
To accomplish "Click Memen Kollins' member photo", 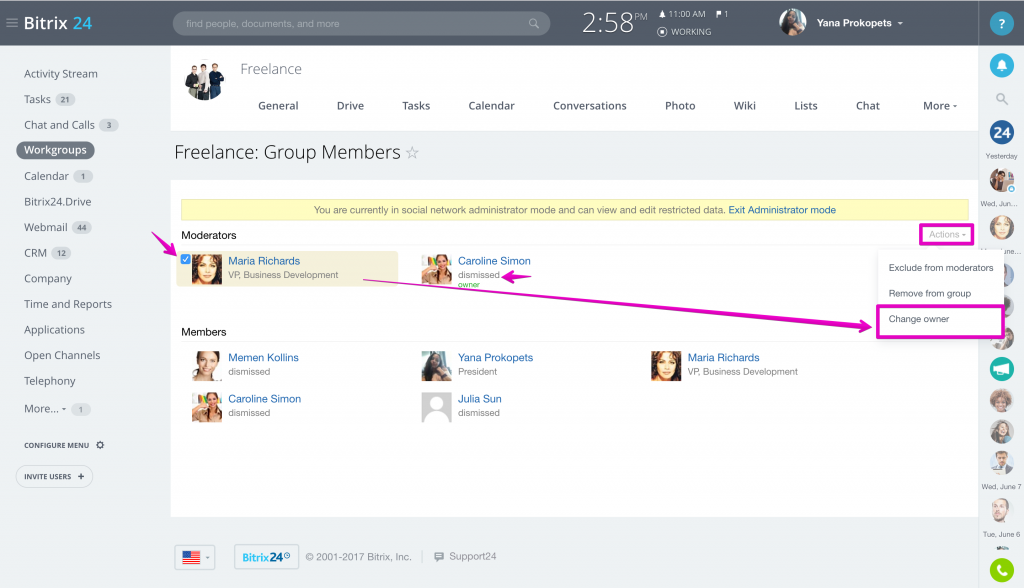I will click(207, 366).
